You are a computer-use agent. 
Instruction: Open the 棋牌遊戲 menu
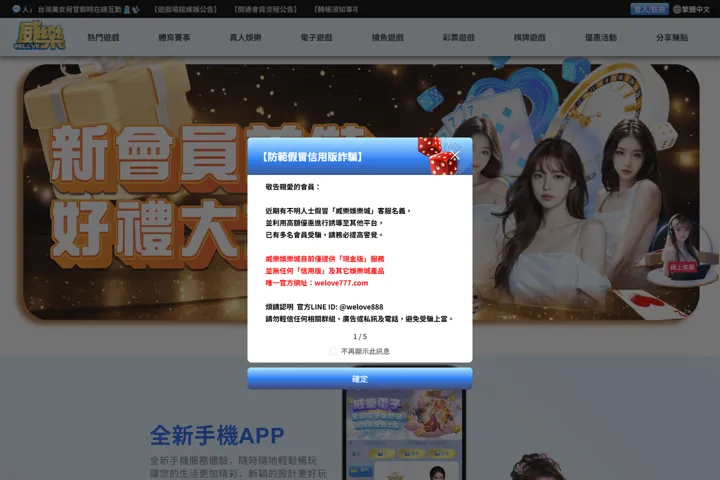pyautogui.click(x=530, y=38)
